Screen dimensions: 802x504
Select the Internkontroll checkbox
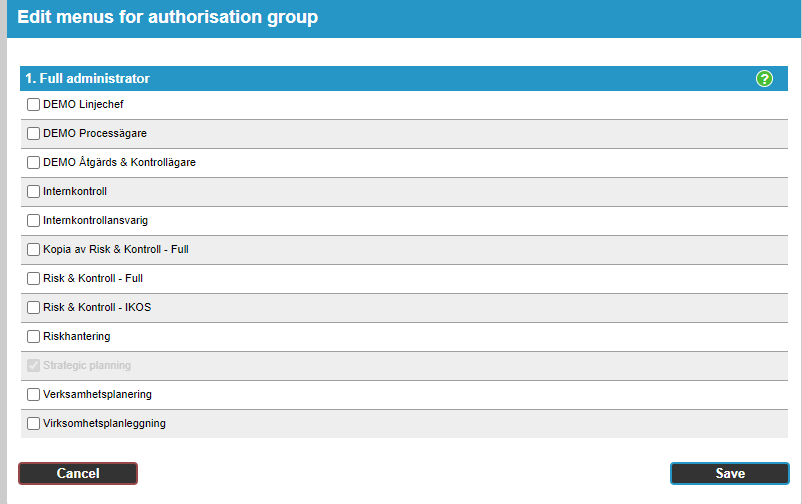coord(33,191)
